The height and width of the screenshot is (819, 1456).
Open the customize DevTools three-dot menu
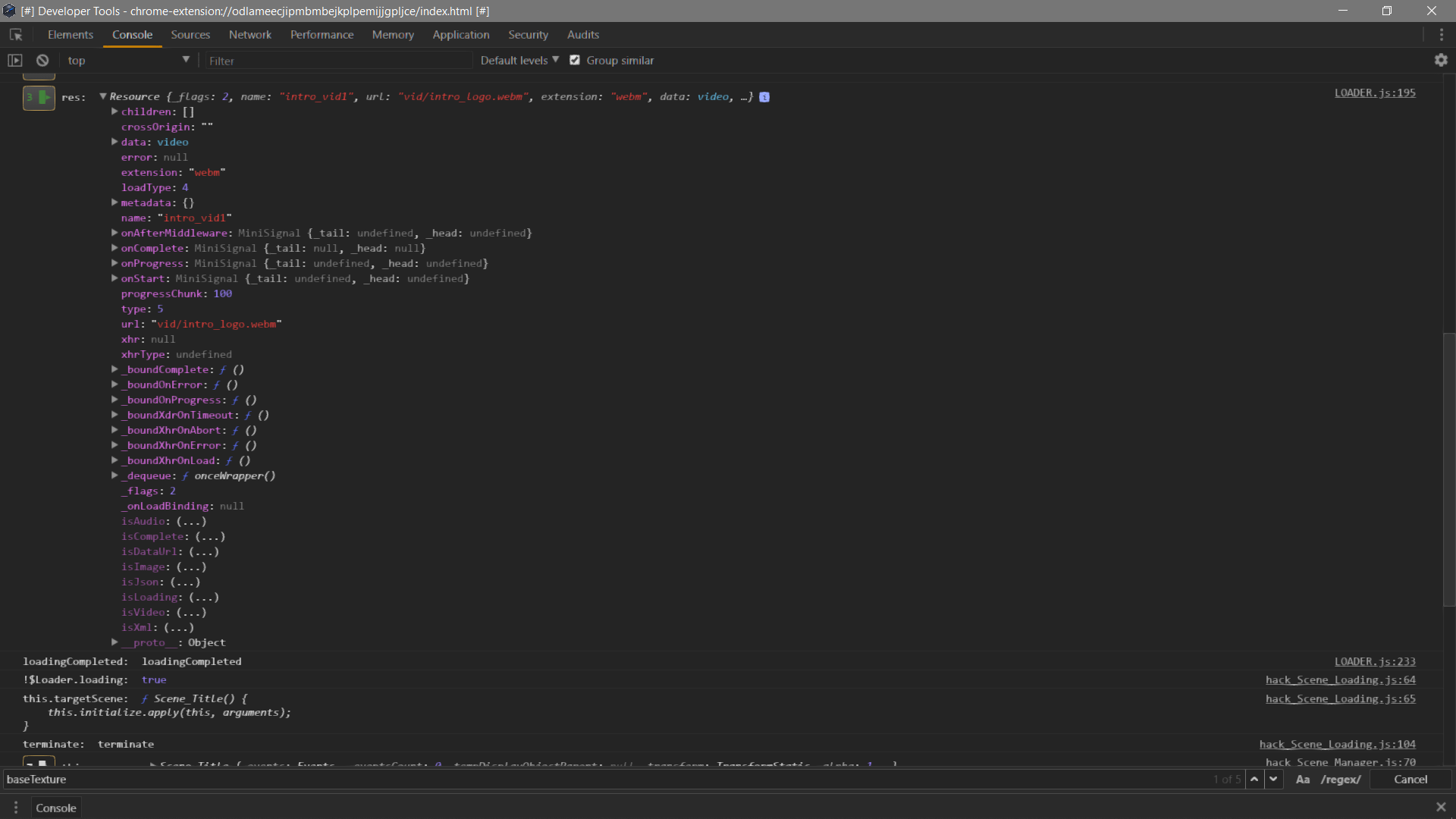[x=1442, y=34]
